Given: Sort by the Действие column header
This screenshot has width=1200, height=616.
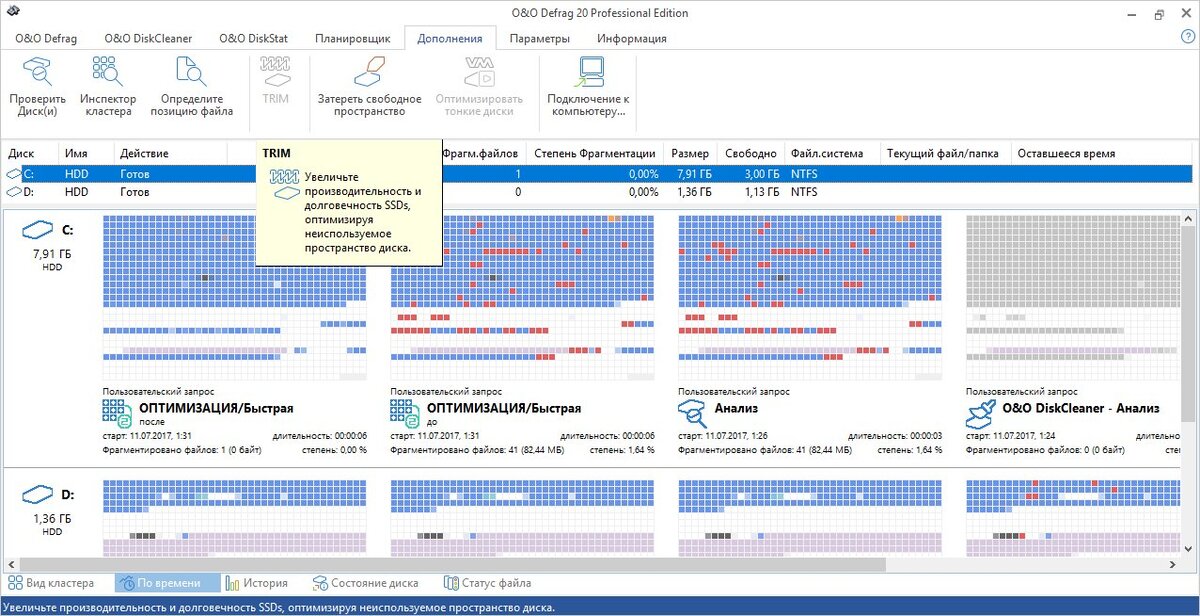Looking at the screenshot, I should coord(170,153).
